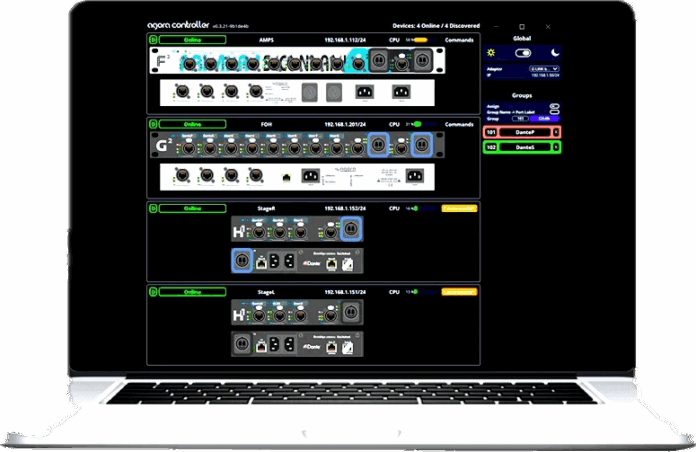Click the rightmost IEC power inlet on AMPS rear
This screenshot has width=696, height=452.
(x=401, y=92)
